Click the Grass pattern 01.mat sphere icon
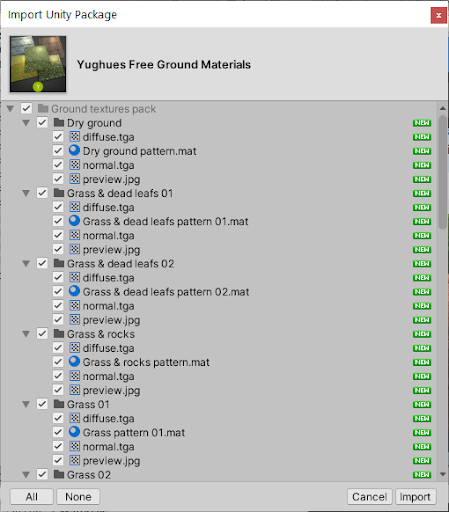Viewport: 449px width, 512px height. [x=74, y=432]
